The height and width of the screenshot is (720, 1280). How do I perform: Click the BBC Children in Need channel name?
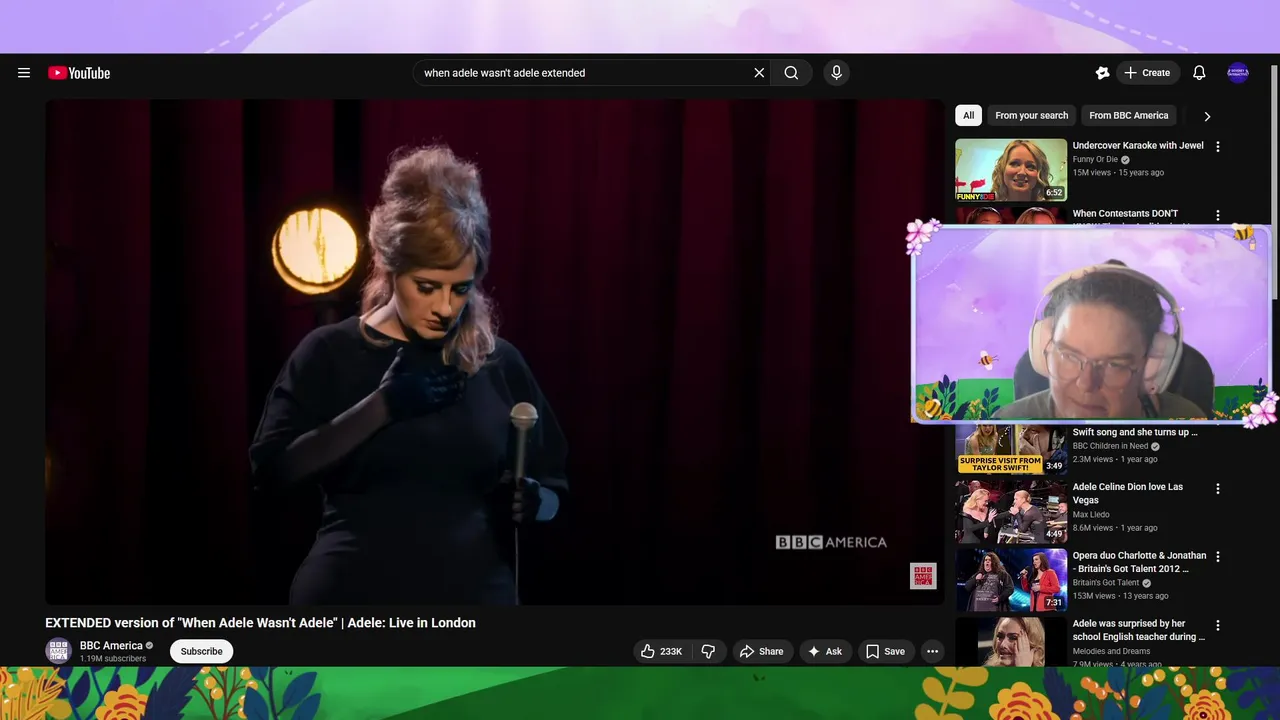[x=1110, y=446]
